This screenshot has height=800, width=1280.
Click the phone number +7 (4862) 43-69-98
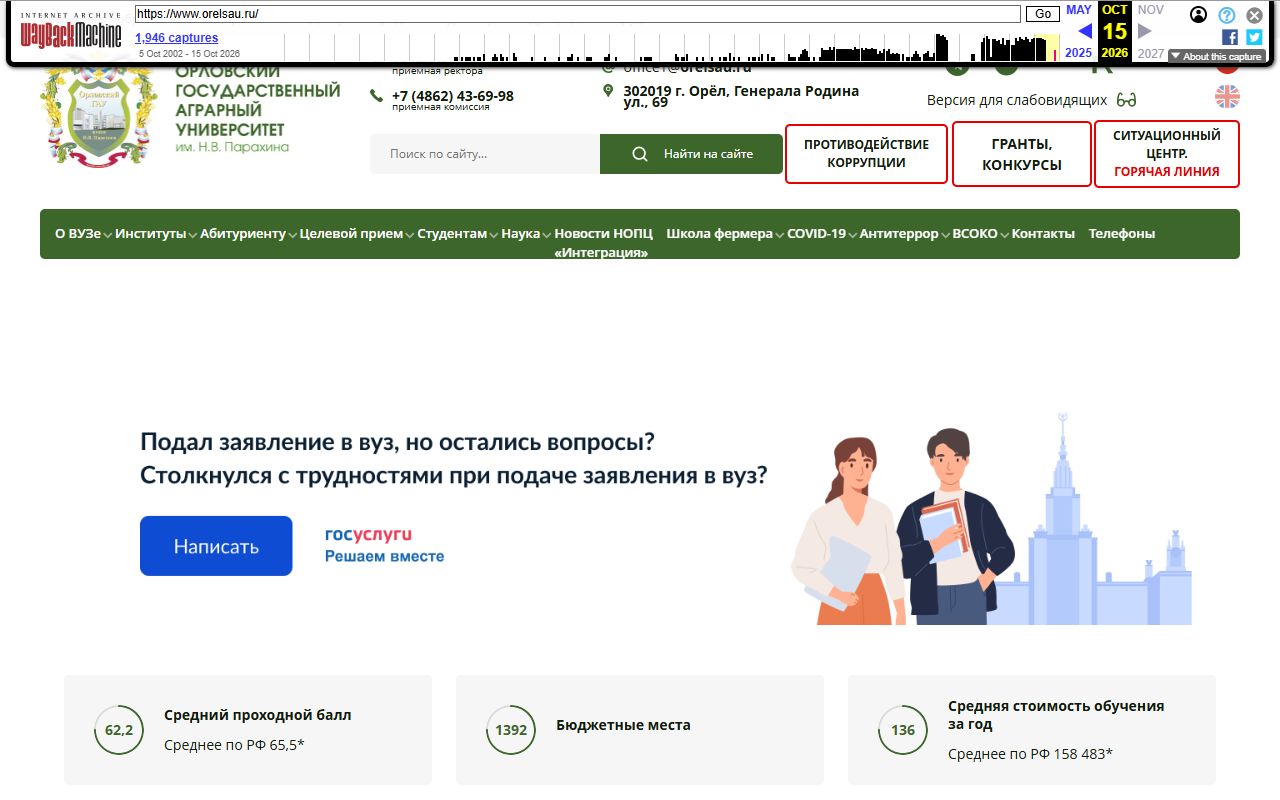coord(453,96)
